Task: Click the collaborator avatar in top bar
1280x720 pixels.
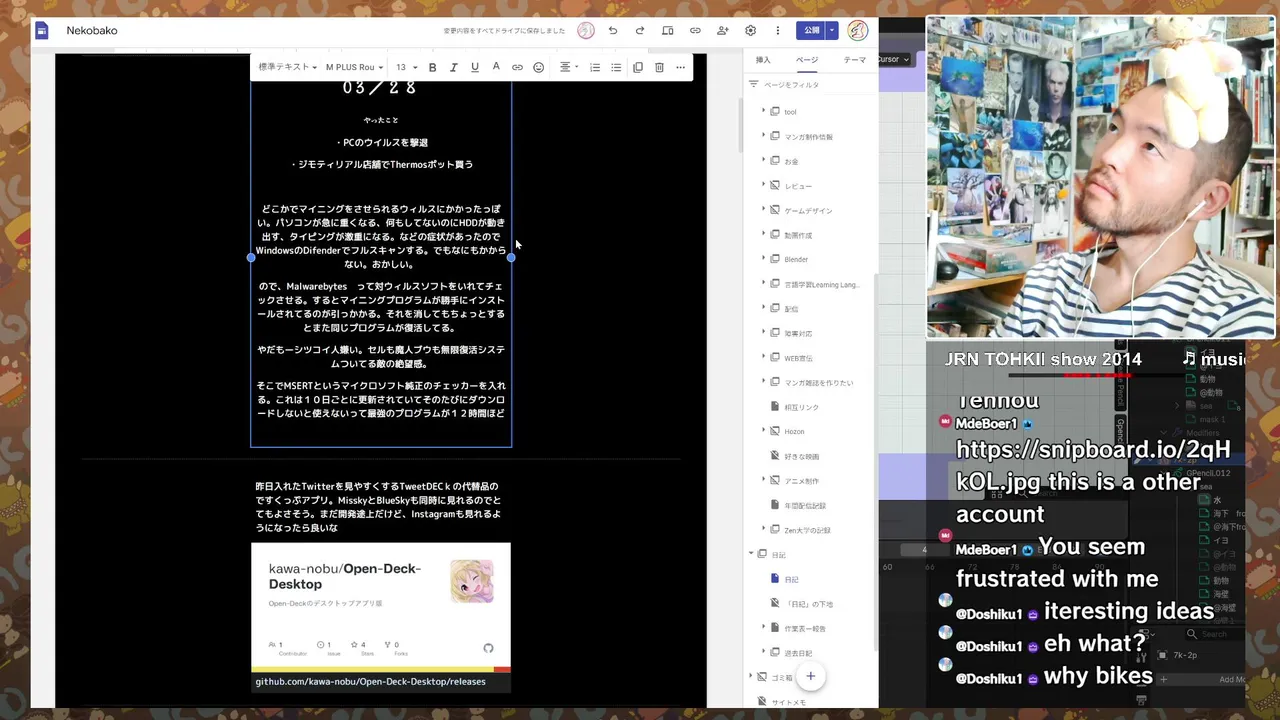Action: (x=586, y=30)
